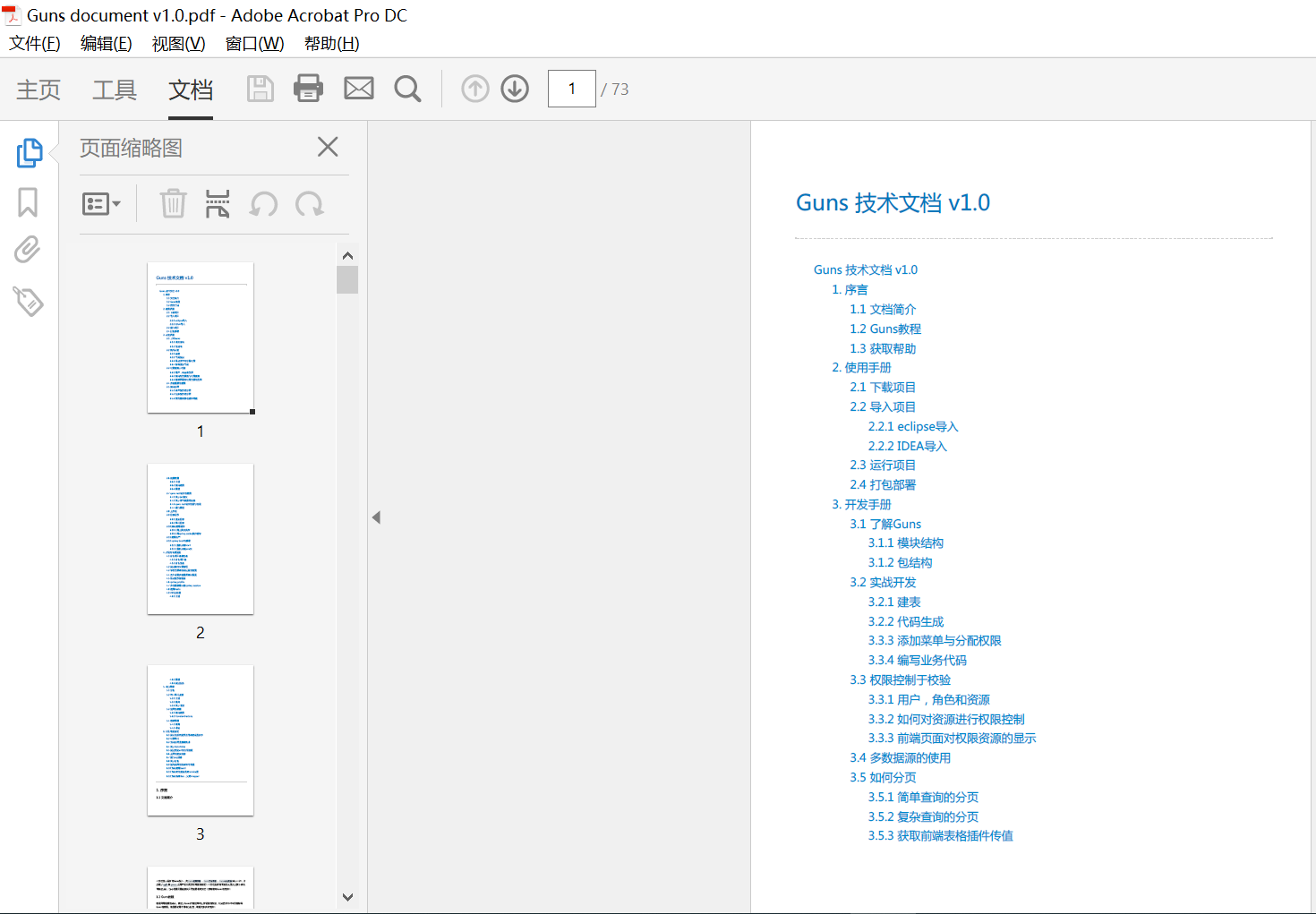Follow the 3.2 实战开发 link
Image resolution: width=1316 pixels, height=914 pixels.
(883, 582)
